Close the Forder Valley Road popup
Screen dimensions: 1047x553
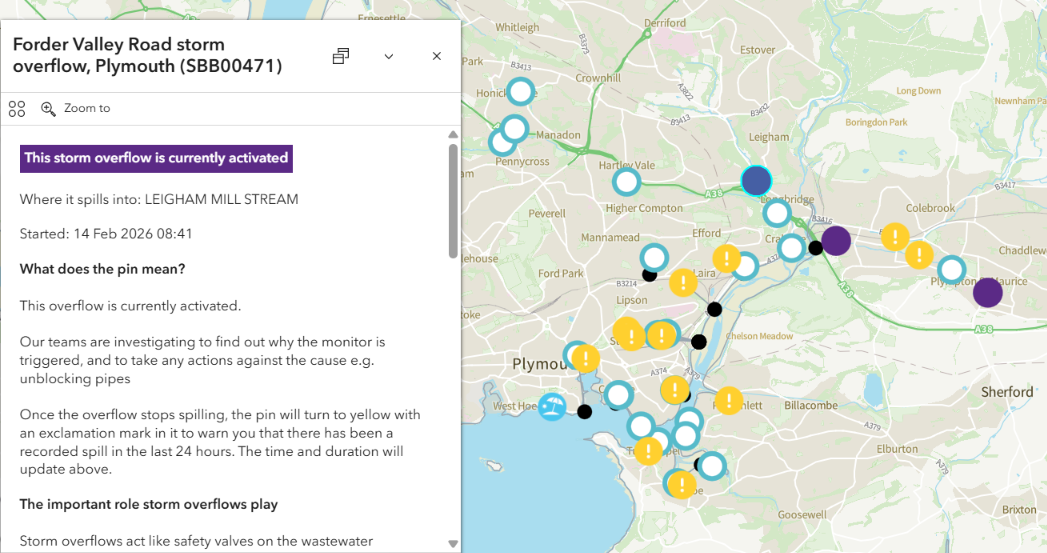point(436,56)
